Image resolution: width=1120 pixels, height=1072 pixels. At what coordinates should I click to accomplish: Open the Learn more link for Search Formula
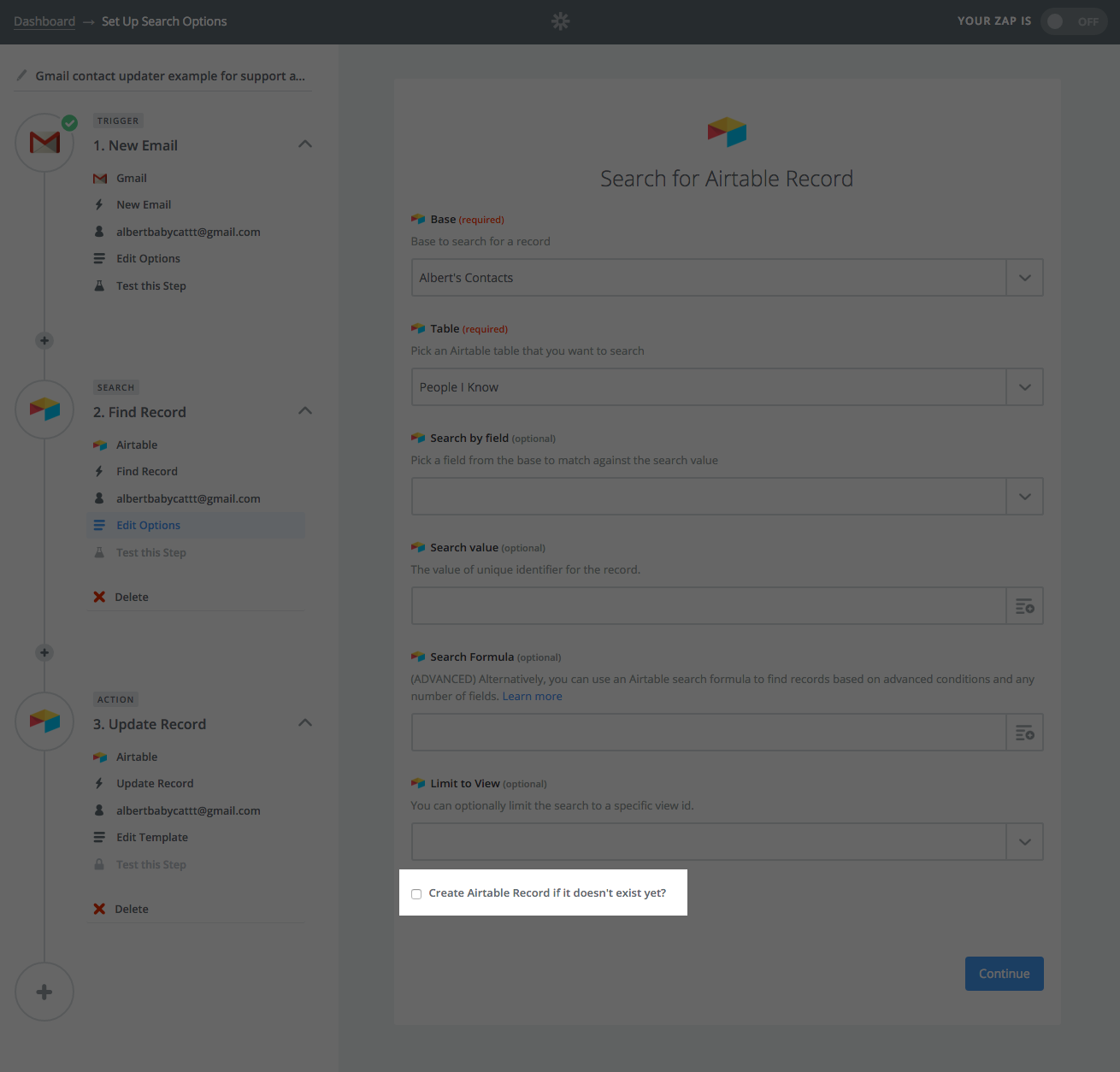click(532, 697)
